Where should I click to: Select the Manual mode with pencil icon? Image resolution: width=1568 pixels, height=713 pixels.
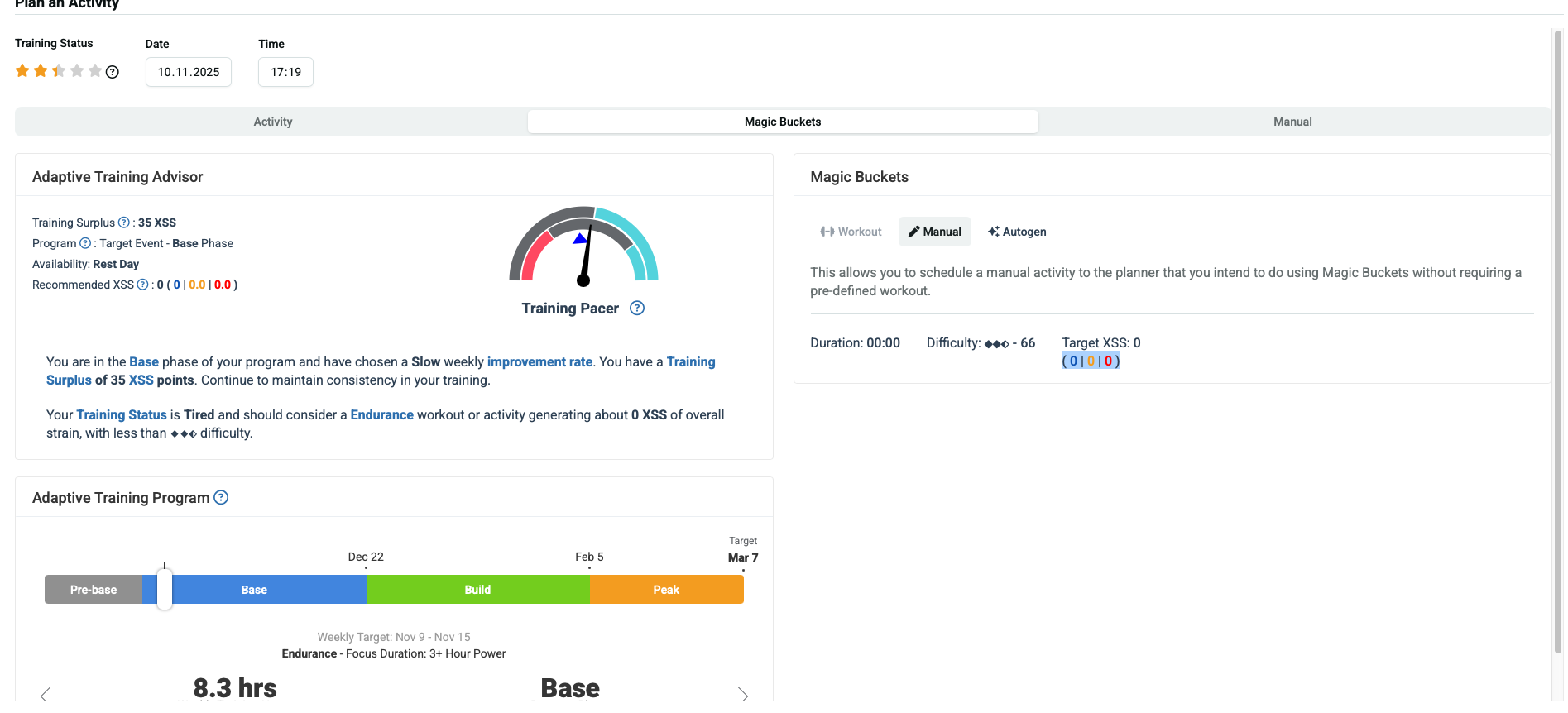click(935, 232)
